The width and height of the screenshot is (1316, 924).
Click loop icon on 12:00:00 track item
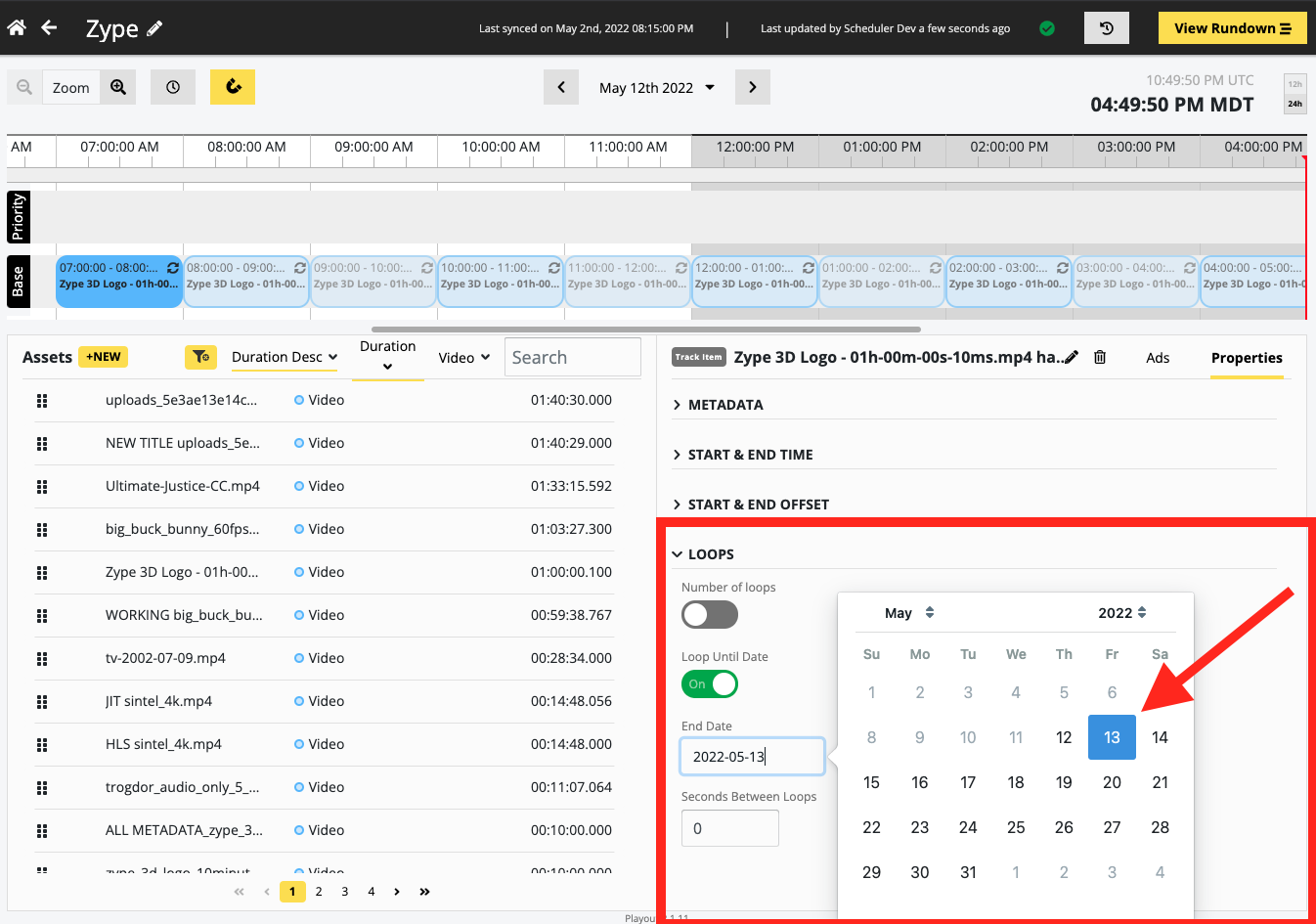(x=809, y=267)
